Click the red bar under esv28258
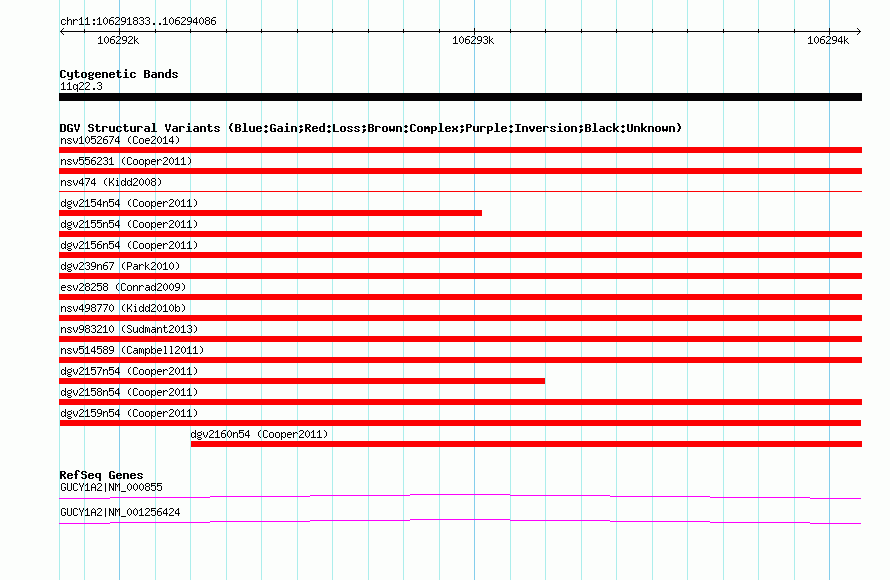 [460, 297]
